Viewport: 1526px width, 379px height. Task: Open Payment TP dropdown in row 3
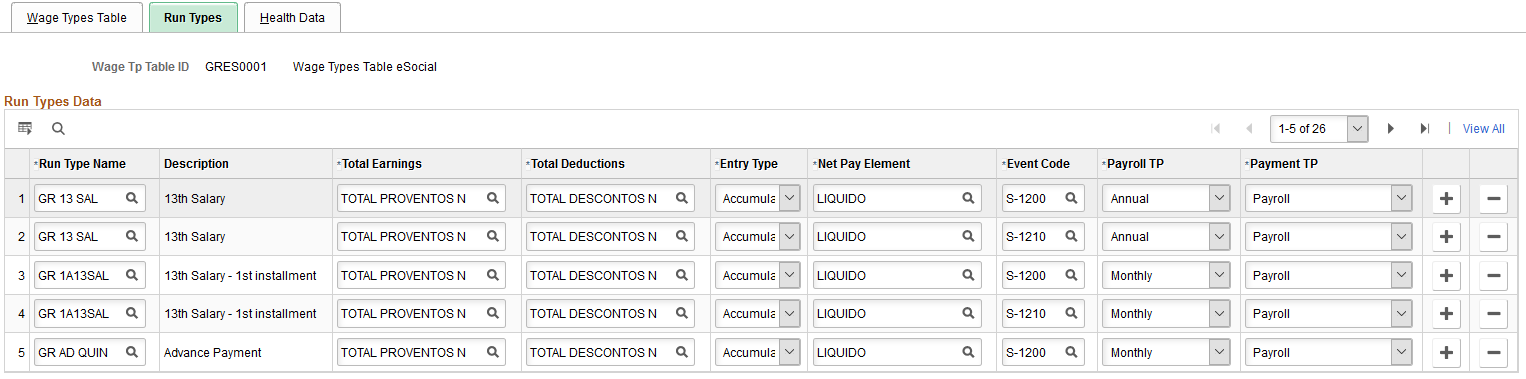coord(1402,275)
